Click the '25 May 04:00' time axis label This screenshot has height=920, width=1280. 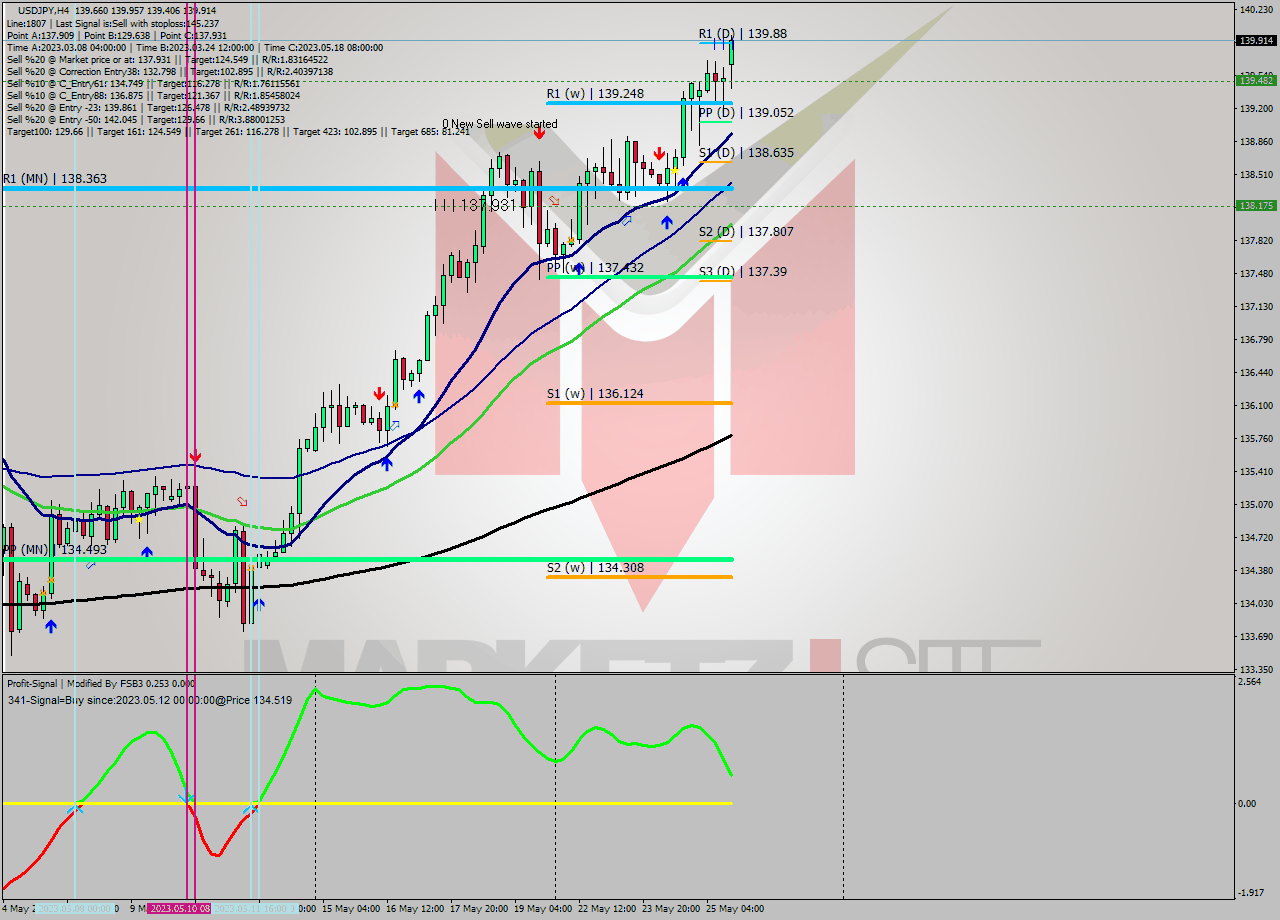pos(736,909)
